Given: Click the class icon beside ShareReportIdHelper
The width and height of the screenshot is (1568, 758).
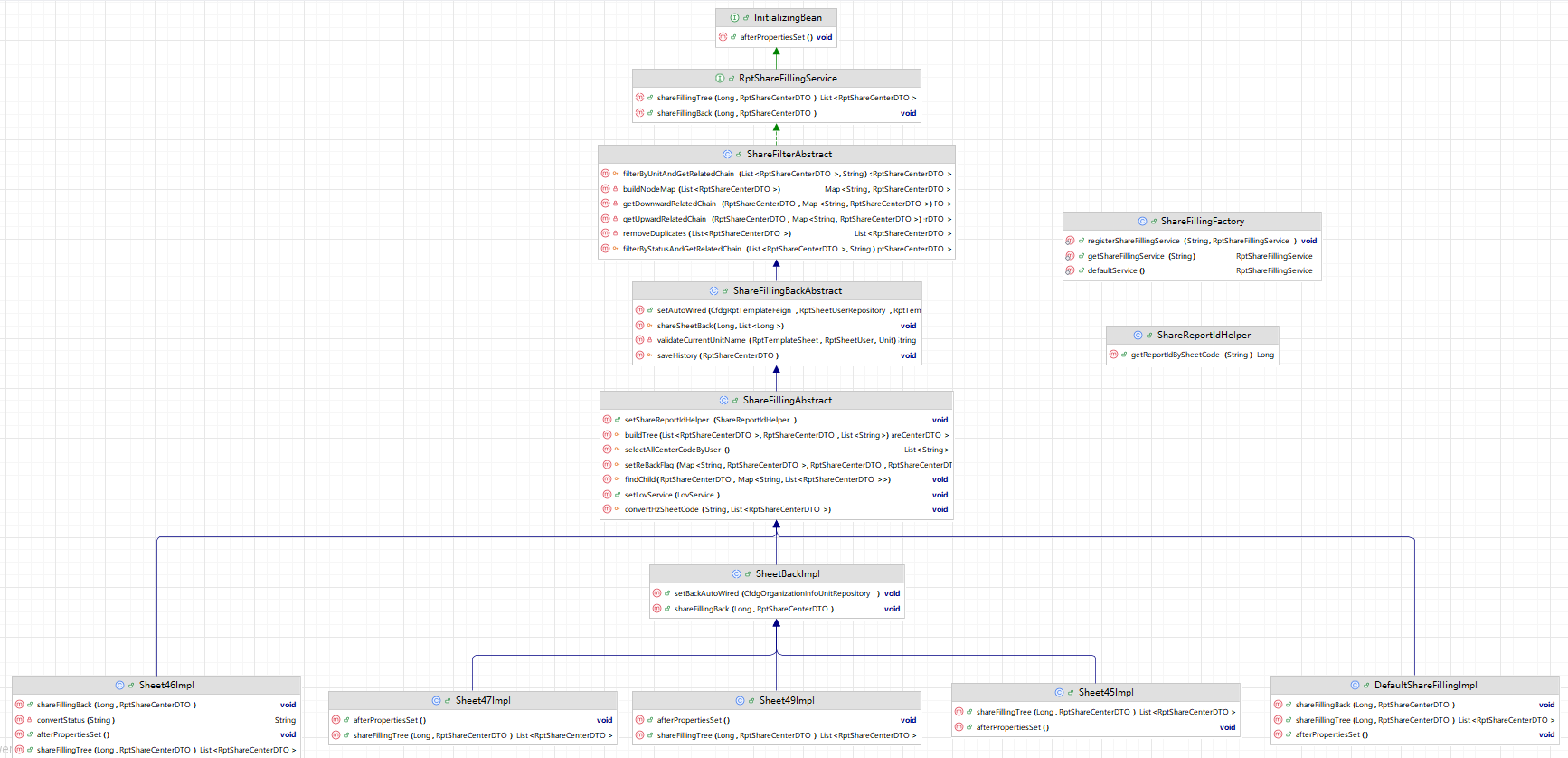Looking at the screenshot, I should (x=1138, y=336).
